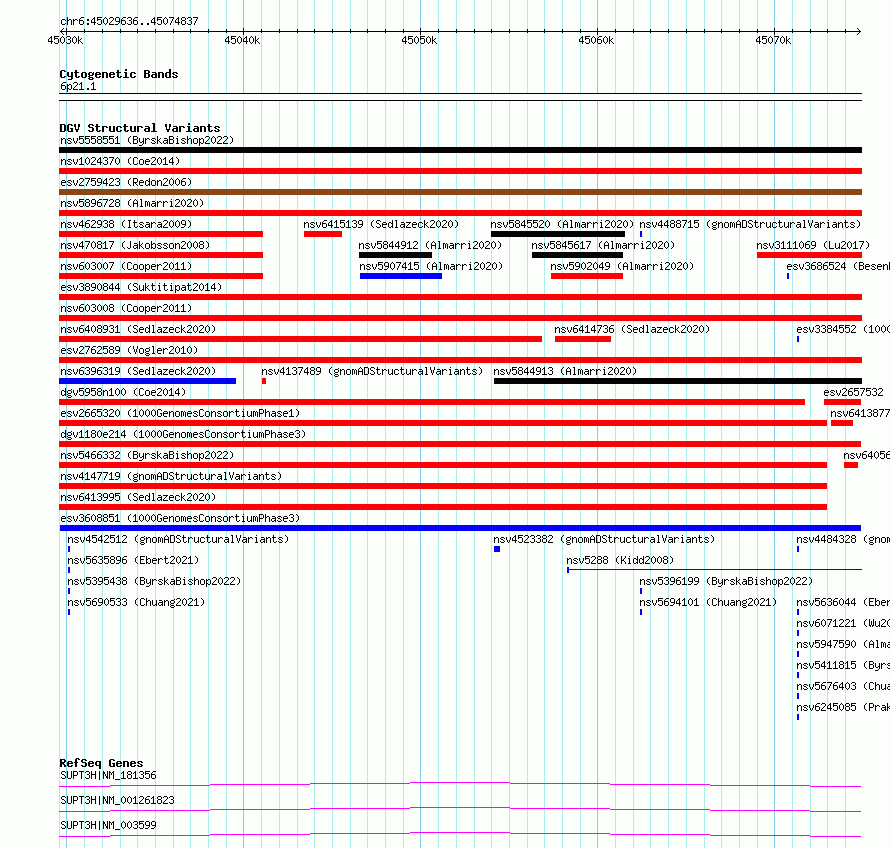This screenshot has height=848, width=890.
Task: Click nsv5288 (Kidd2008) label
Action: pyautogui.click(x=620, y=560)
